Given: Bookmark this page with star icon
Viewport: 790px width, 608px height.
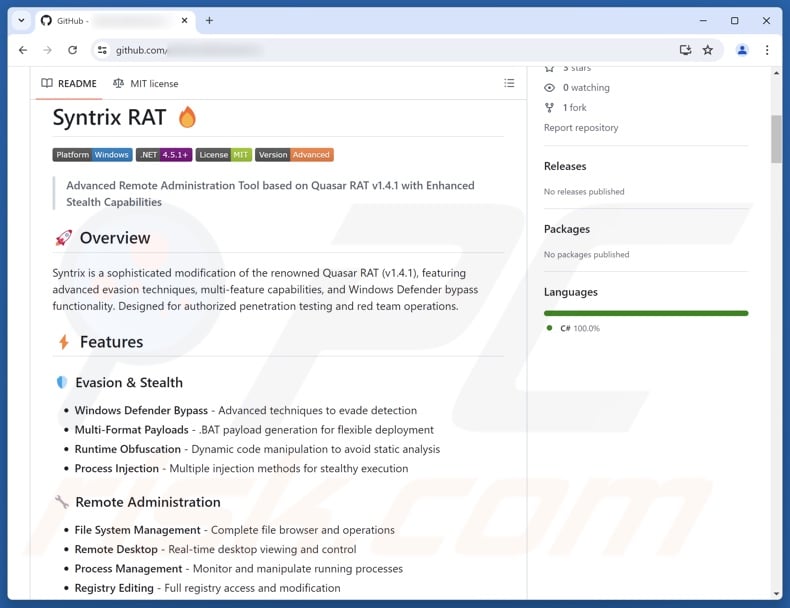Looking at the screenshot, I should coord(708,50).
